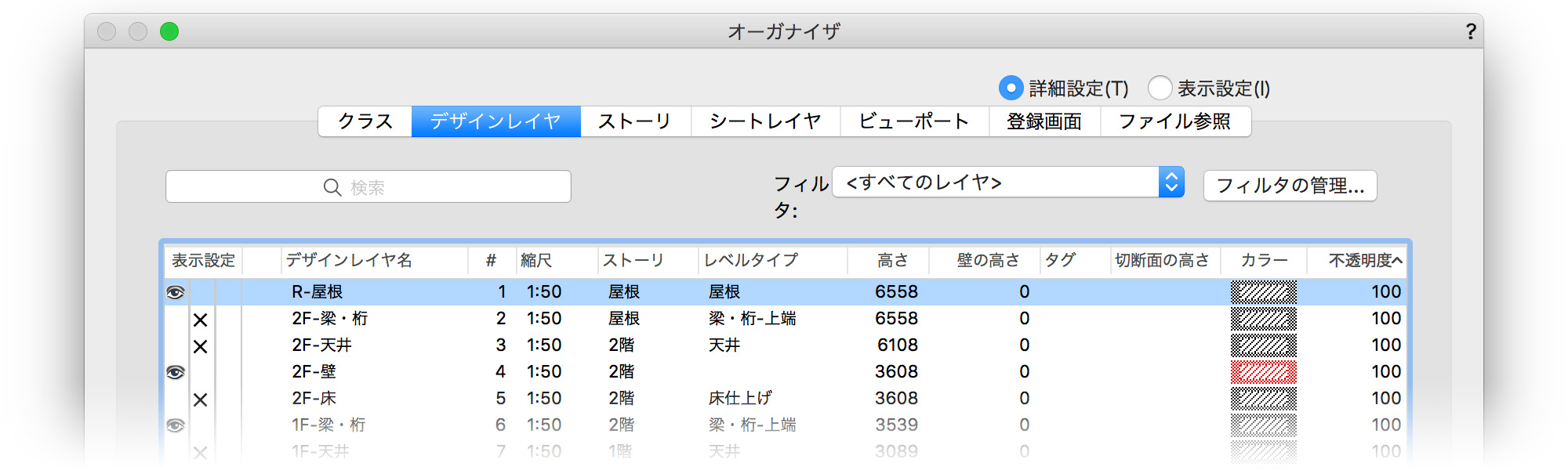The image size is (1568, 470).
Task: Click the デザインレイヤ名 column header
Action: click(x=375, y=260)
